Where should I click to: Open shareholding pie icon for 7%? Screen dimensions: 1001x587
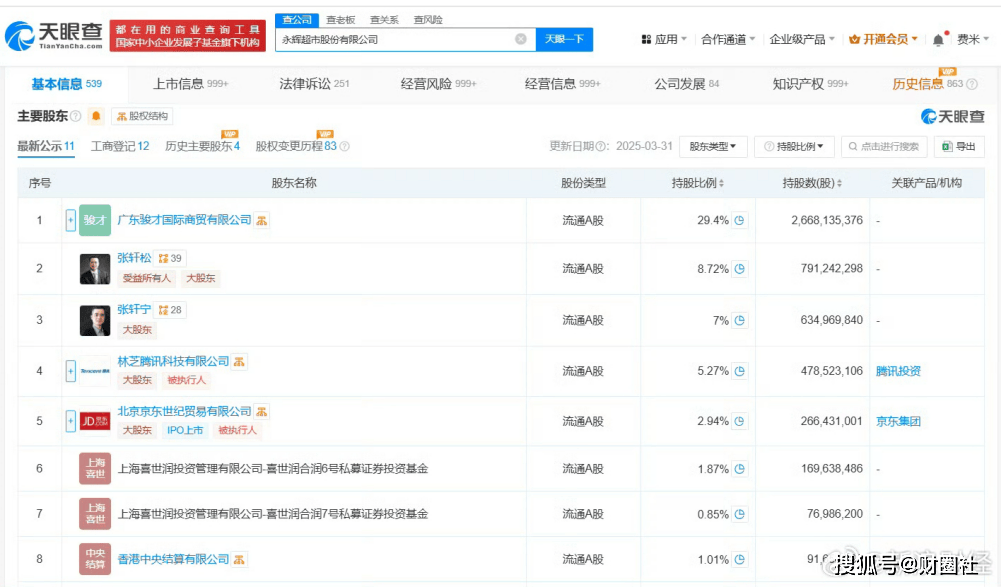pos(739,320)
